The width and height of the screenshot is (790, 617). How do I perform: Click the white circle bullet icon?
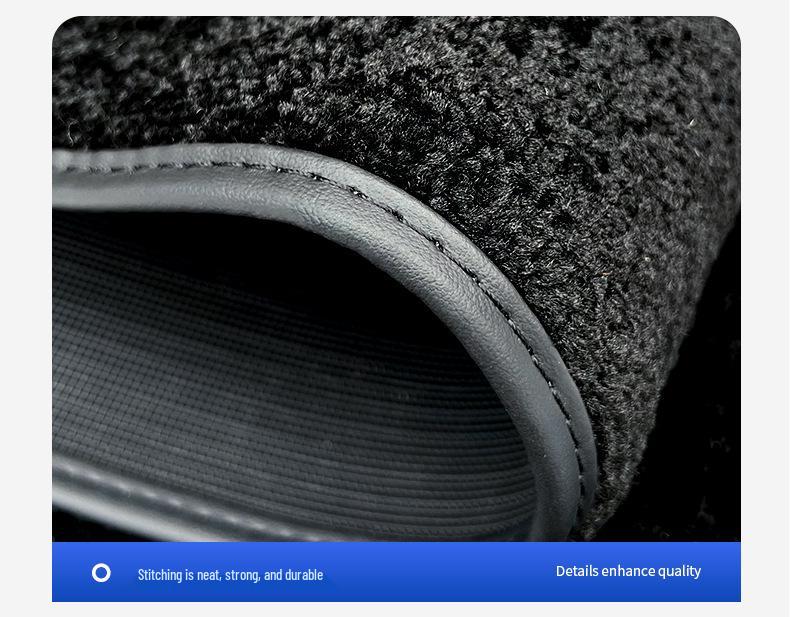101,572
